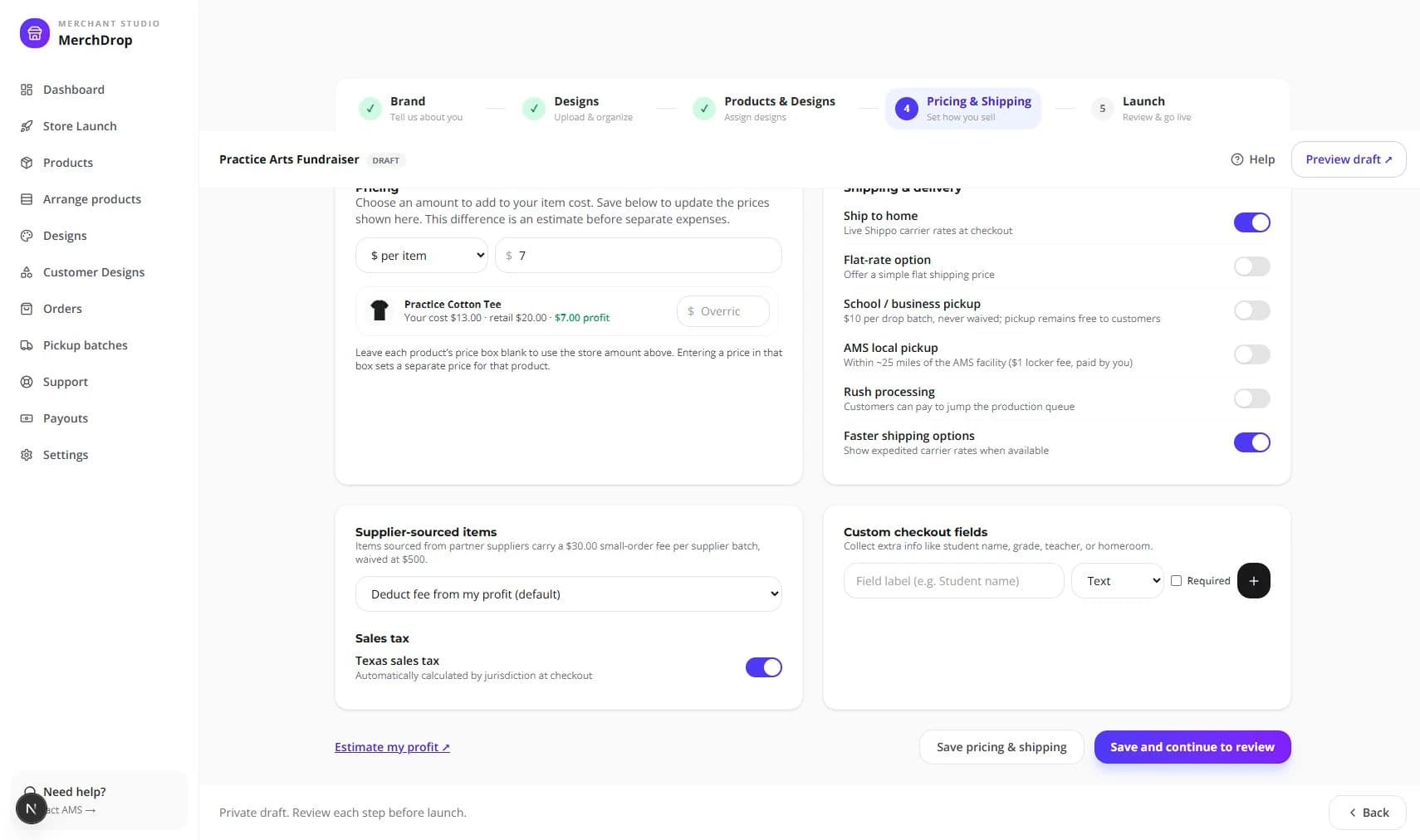Enable AMS local pickup toggle
Screen dimensions: 1420x840
(x=1251, y=354)
